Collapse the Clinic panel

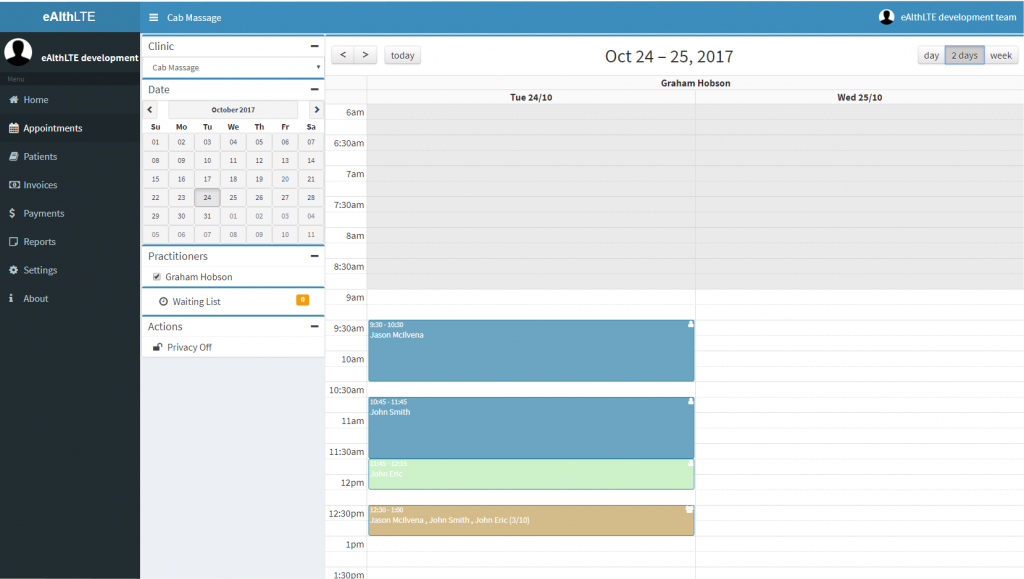click(315, 46)
